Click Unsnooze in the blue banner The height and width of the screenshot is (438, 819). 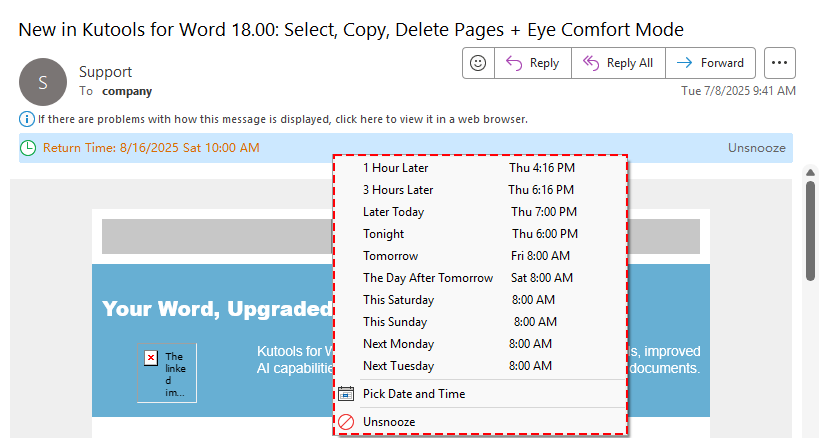pos(756,148)
